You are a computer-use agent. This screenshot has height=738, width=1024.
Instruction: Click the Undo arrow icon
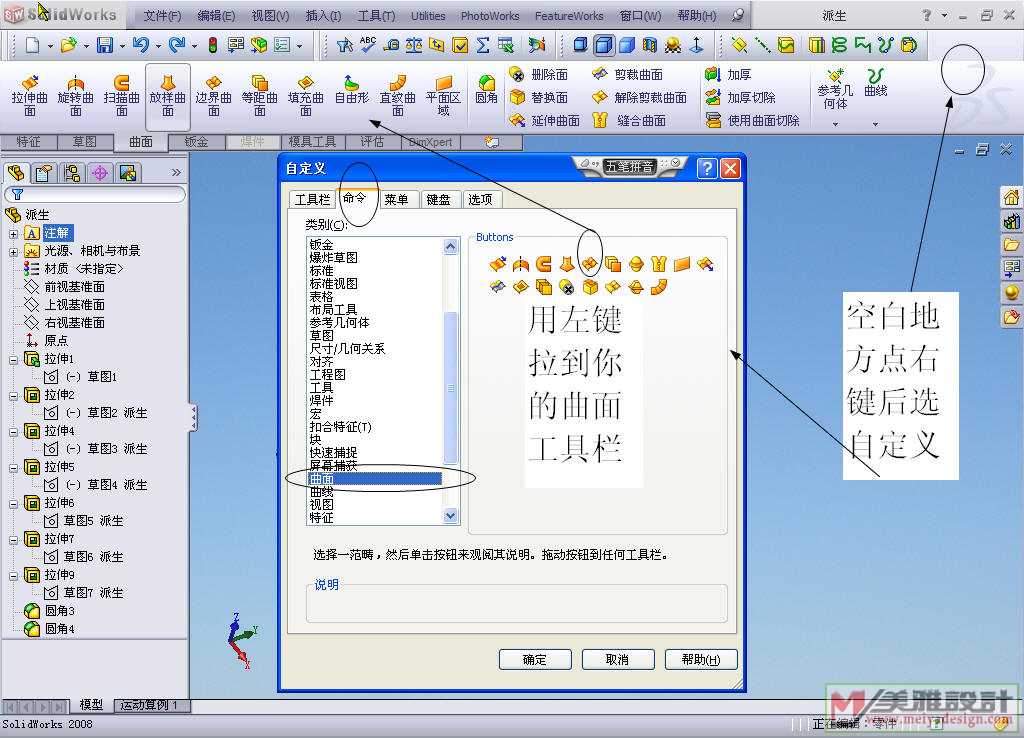(x=140, y=44)
